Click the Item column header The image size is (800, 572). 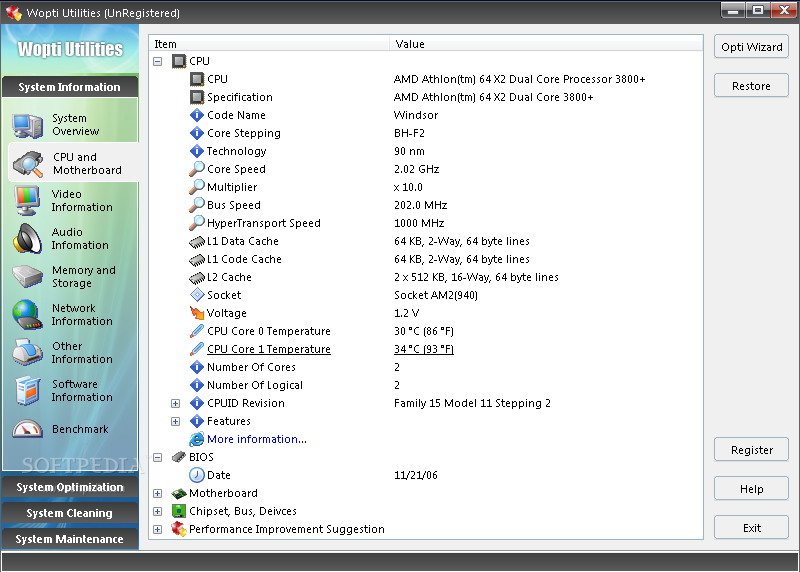coord(269,44)
